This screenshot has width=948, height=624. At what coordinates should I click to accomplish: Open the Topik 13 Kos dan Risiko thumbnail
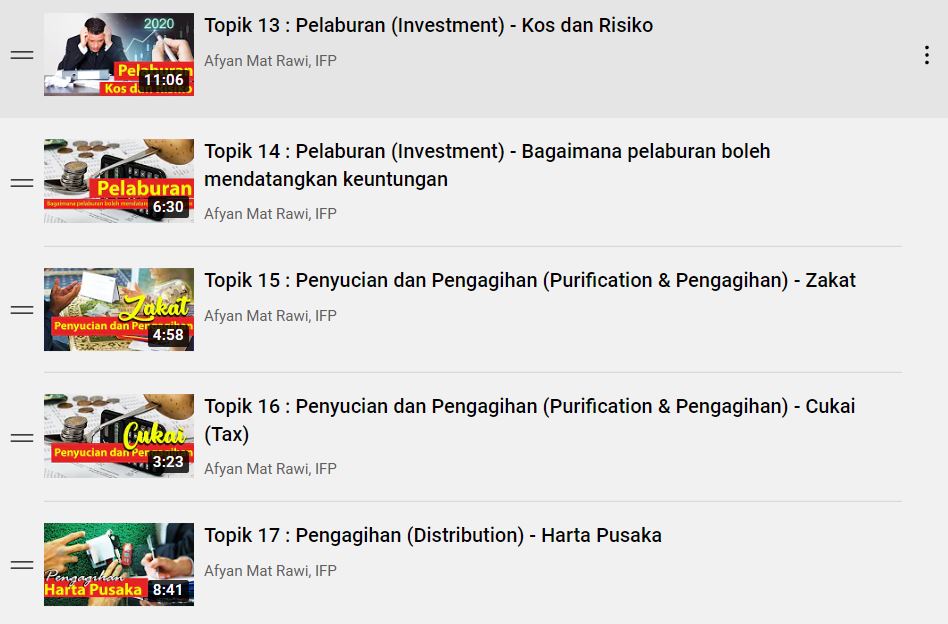coord(119,54)
